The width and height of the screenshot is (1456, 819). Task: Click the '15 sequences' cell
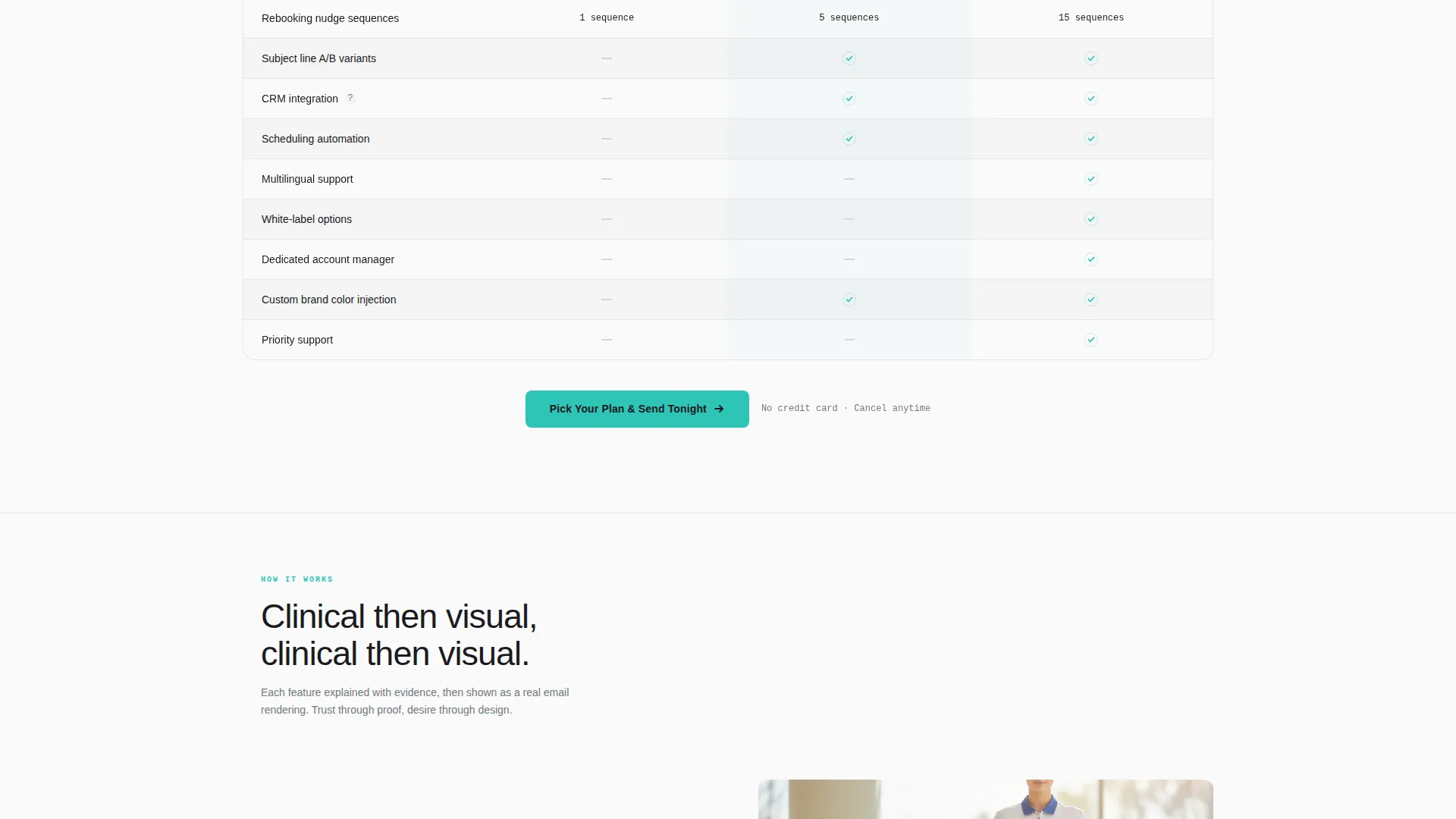[x=1091, y=17]
